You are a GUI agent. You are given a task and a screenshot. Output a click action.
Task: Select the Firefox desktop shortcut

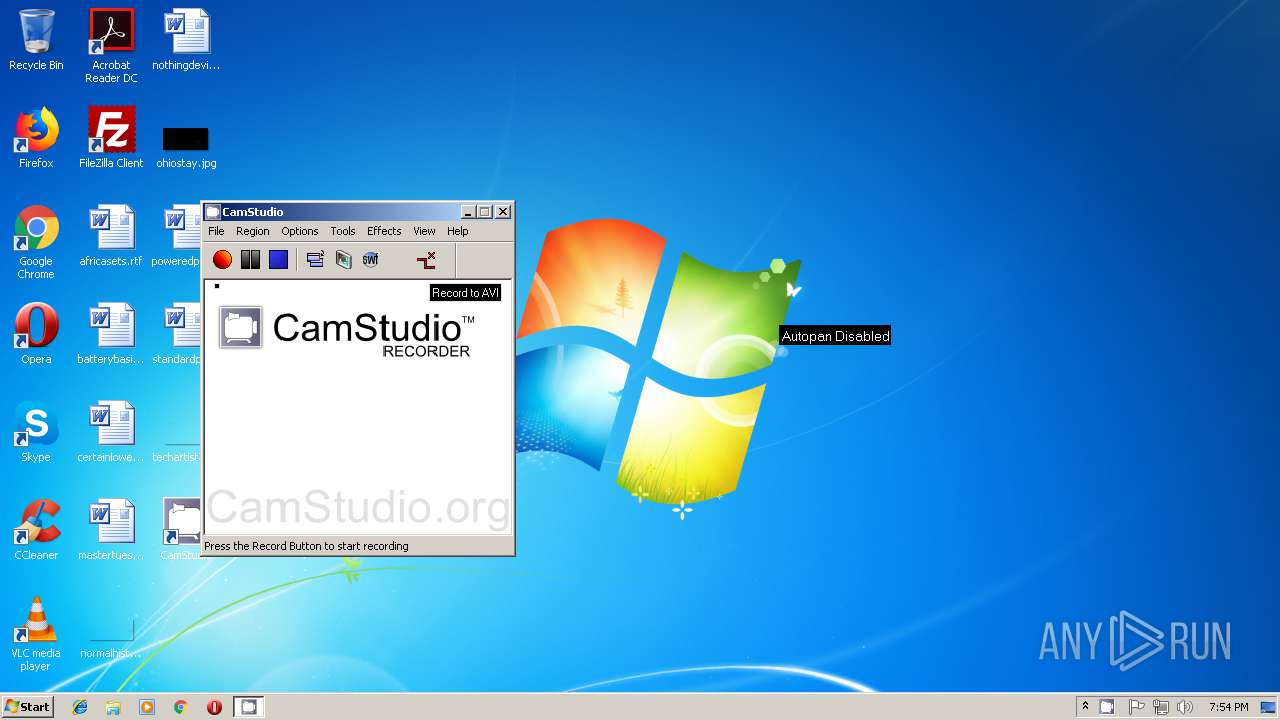coord(36,138)
